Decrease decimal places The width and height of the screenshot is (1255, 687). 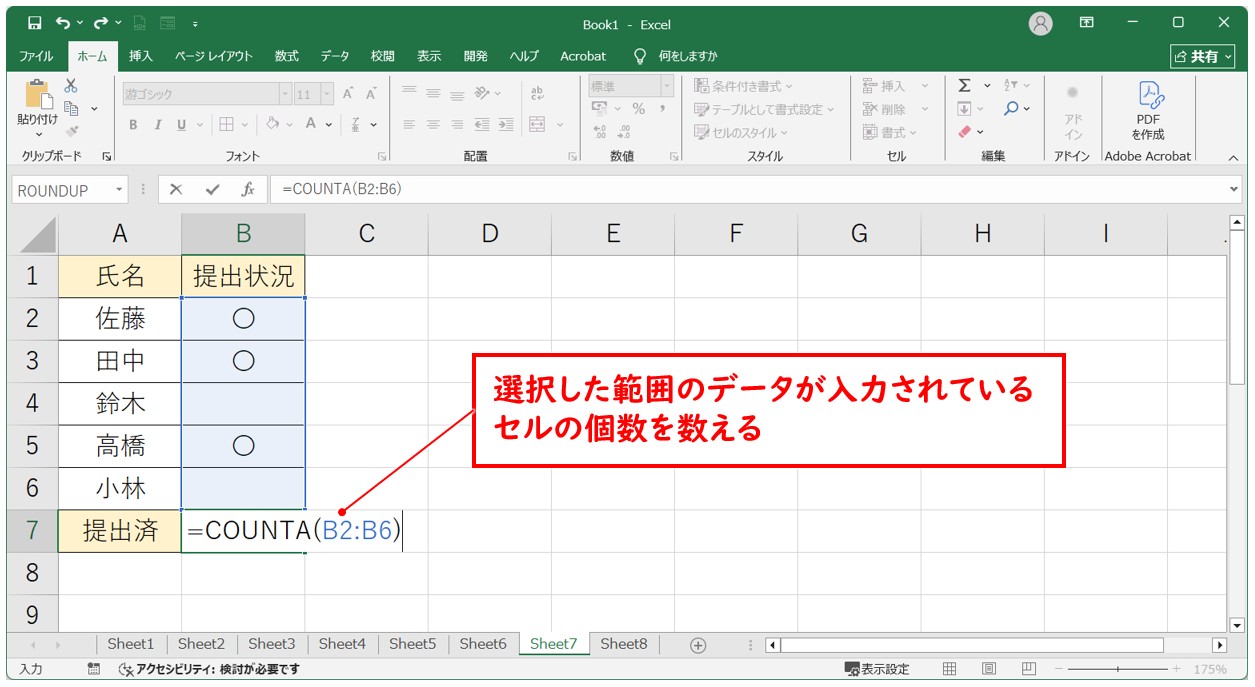pos(624,131)
